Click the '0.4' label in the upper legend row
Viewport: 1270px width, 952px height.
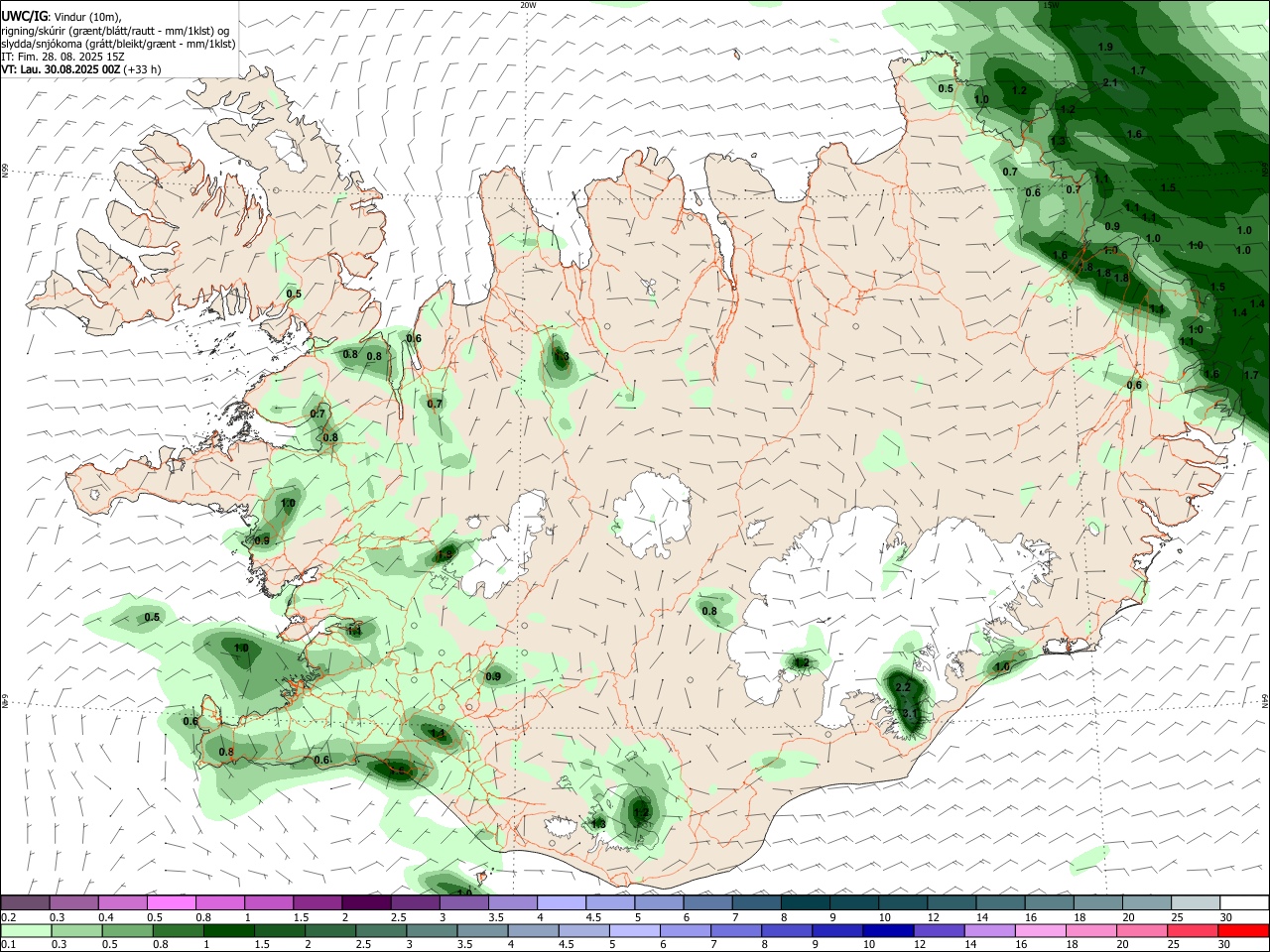coord(106,917)
